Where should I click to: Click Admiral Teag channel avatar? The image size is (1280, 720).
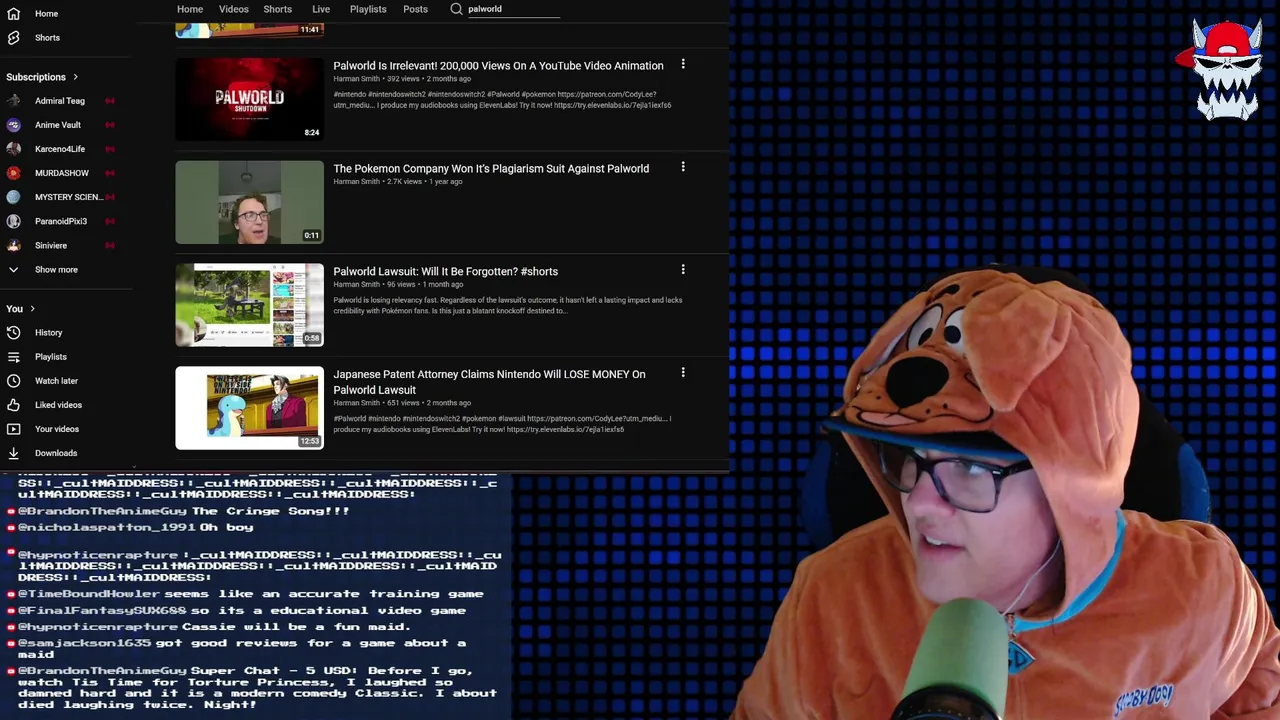tap(14, 101)
